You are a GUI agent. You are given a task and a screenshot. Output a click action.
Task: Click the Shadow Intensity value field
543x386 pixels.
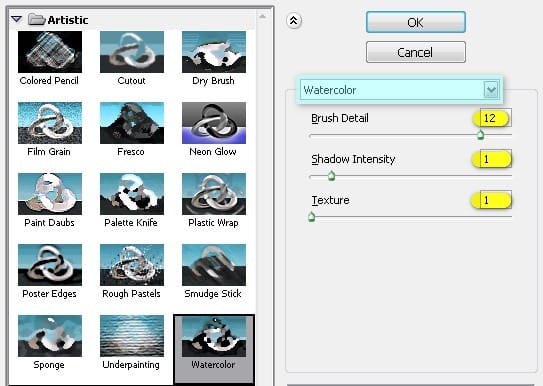point(496,159)
